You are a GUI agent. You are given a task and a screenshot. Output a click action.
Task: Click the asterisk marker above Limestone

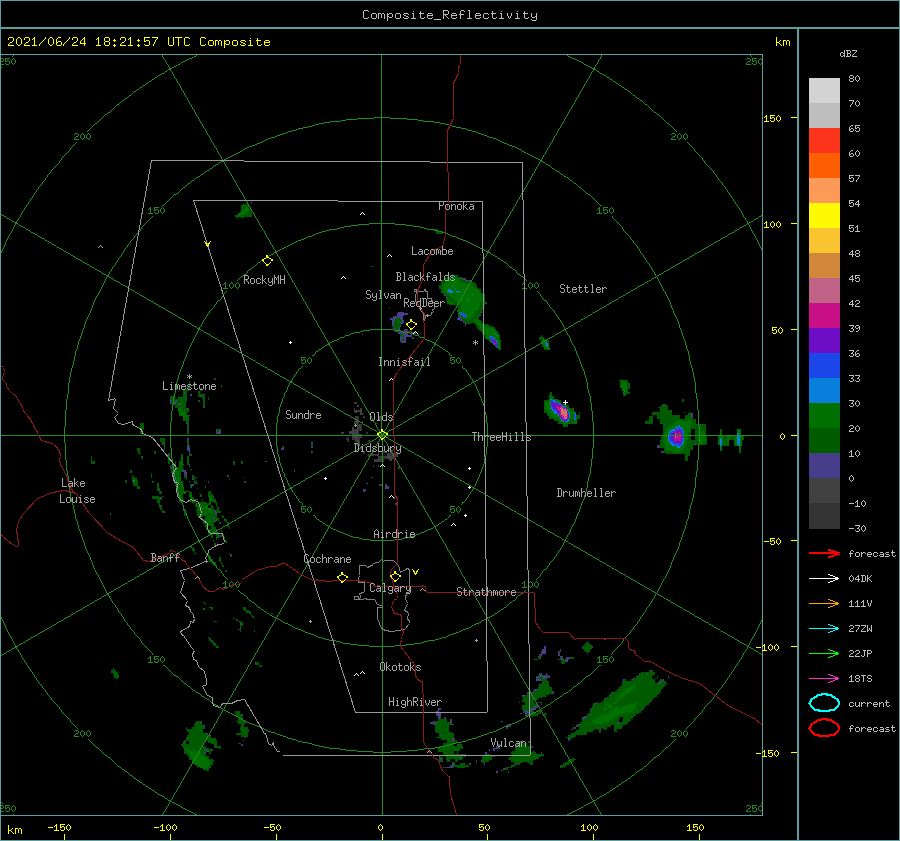click(x=189, y=377)
